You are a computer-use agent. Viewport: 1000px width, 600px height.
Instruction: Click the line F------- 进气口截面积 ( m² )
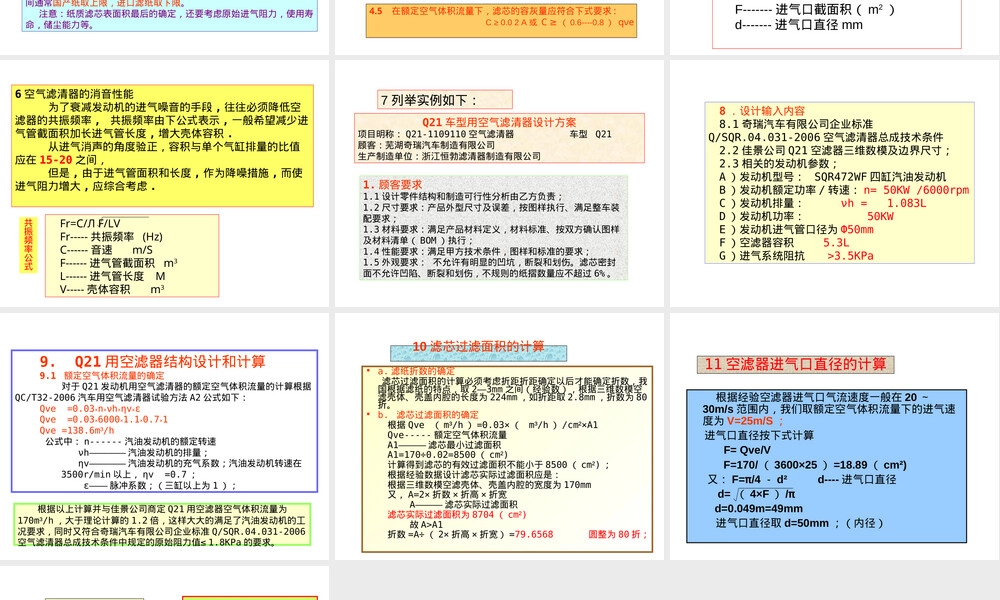815,10
